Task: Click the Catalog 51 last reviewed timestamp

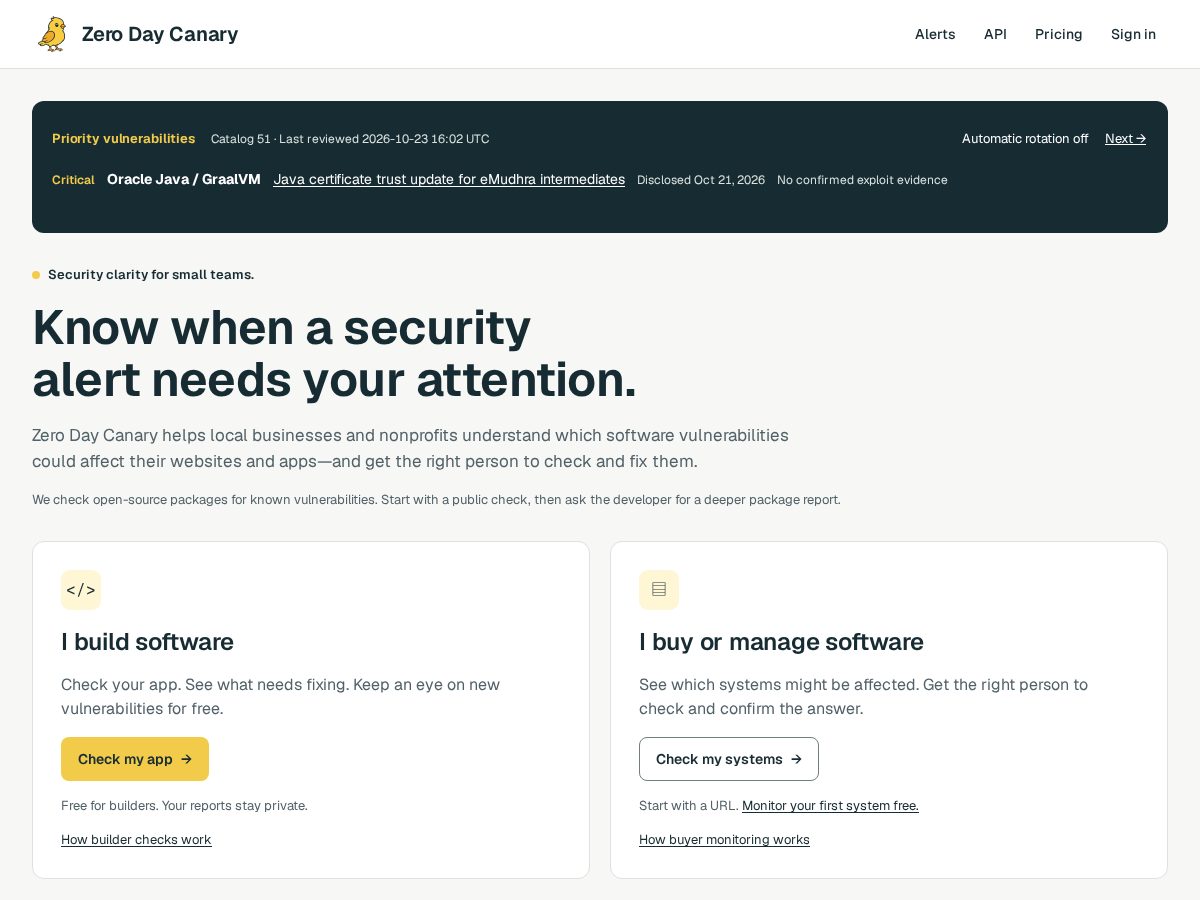Action: 350,139
